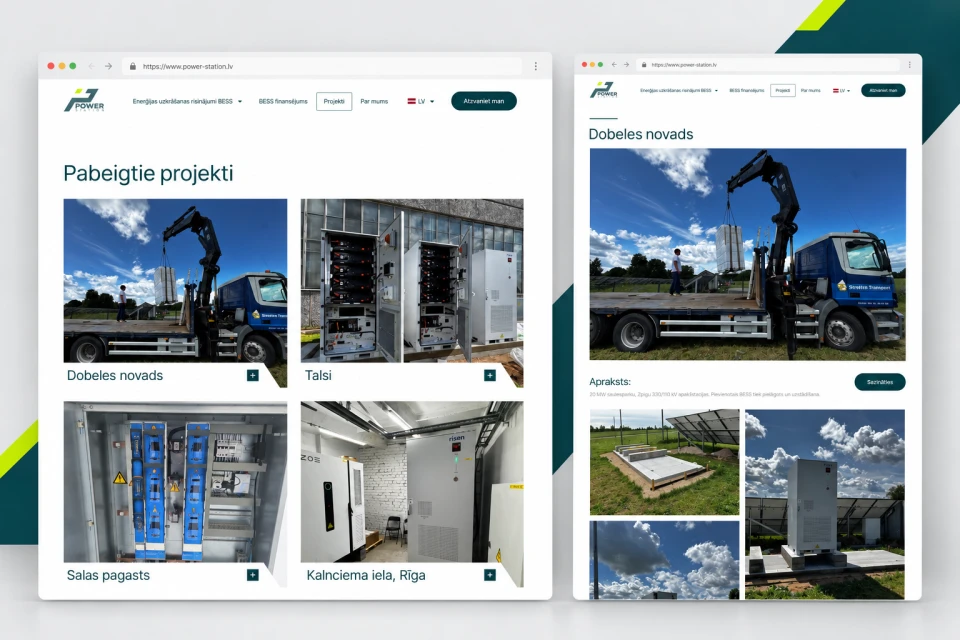Click the Pabeigtie projekti heading

pyautogui.click(x=148, y=173)
